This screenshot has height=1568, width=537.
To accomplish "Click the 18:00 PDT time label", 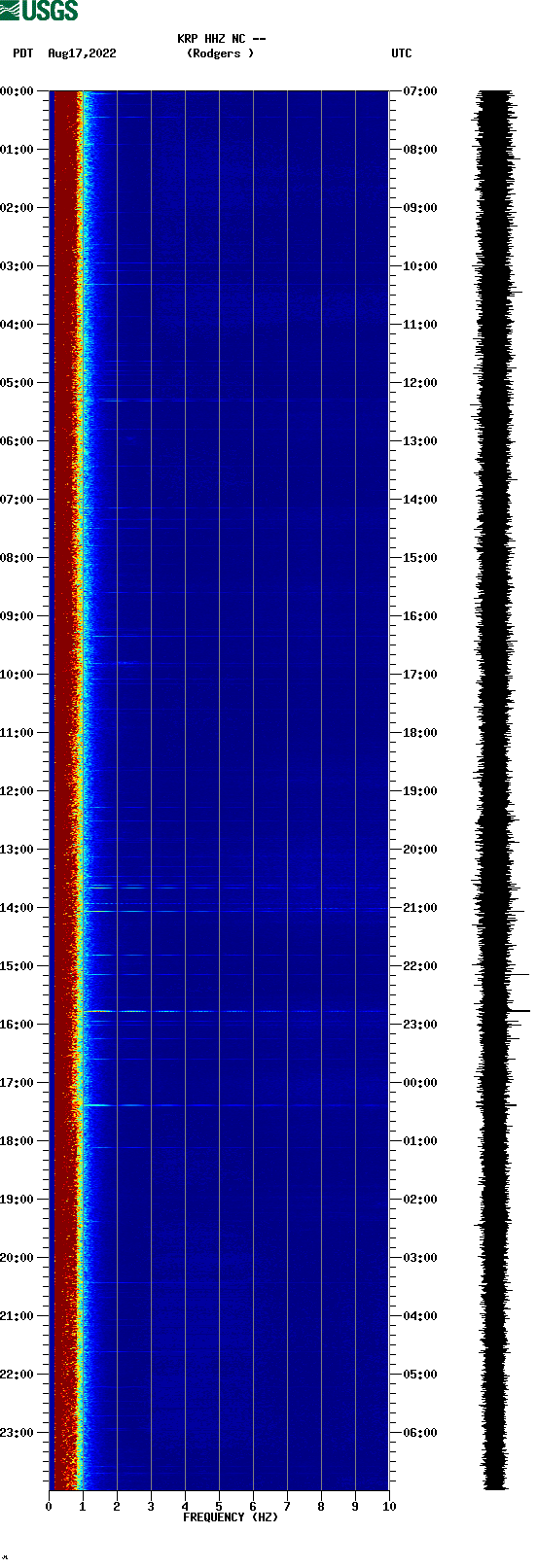I will pyautogui.click(x=18, y=1141).
